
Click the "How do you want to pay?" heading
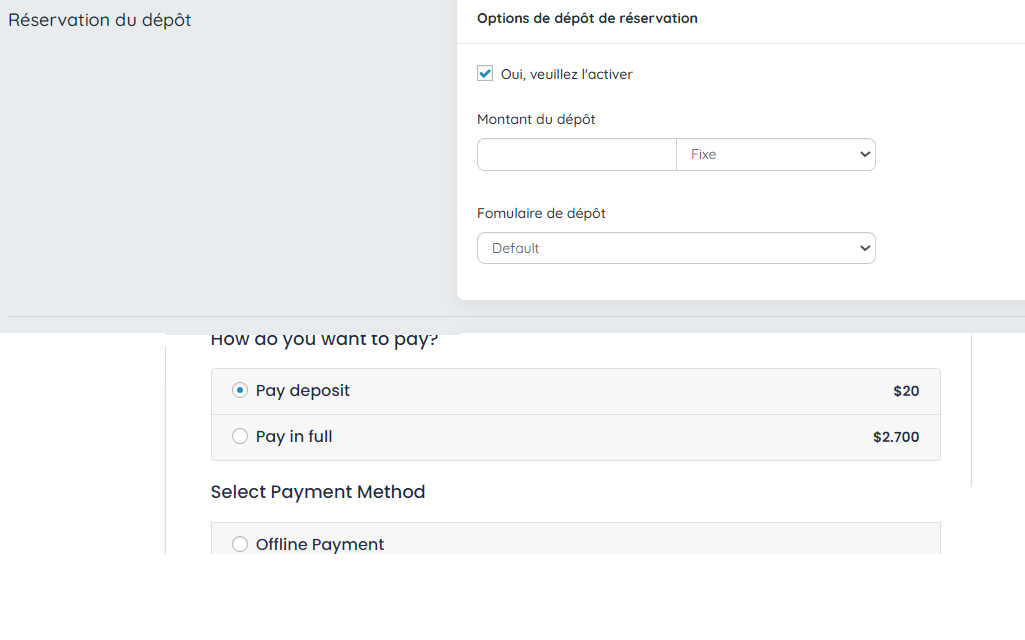324,340
